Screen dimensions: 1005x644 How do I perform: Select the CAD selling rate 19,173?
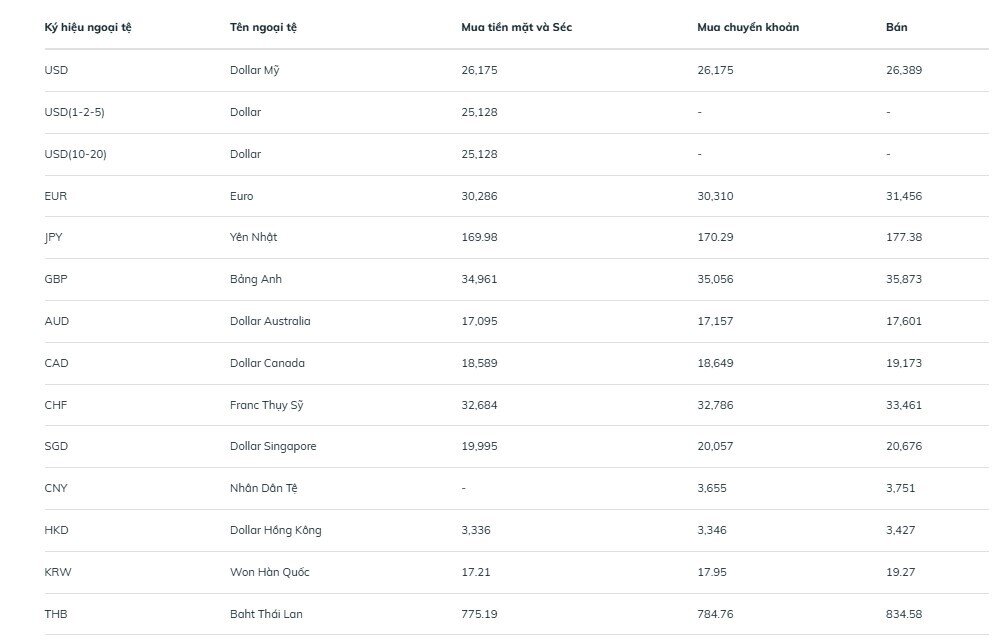click(x=904, y=363)
